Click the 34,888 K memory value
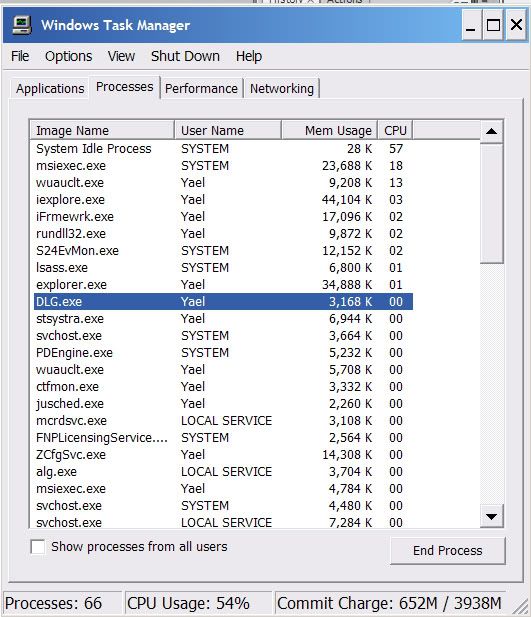The width and height of the screenshot is (531, 617). [x=347, y=284]
